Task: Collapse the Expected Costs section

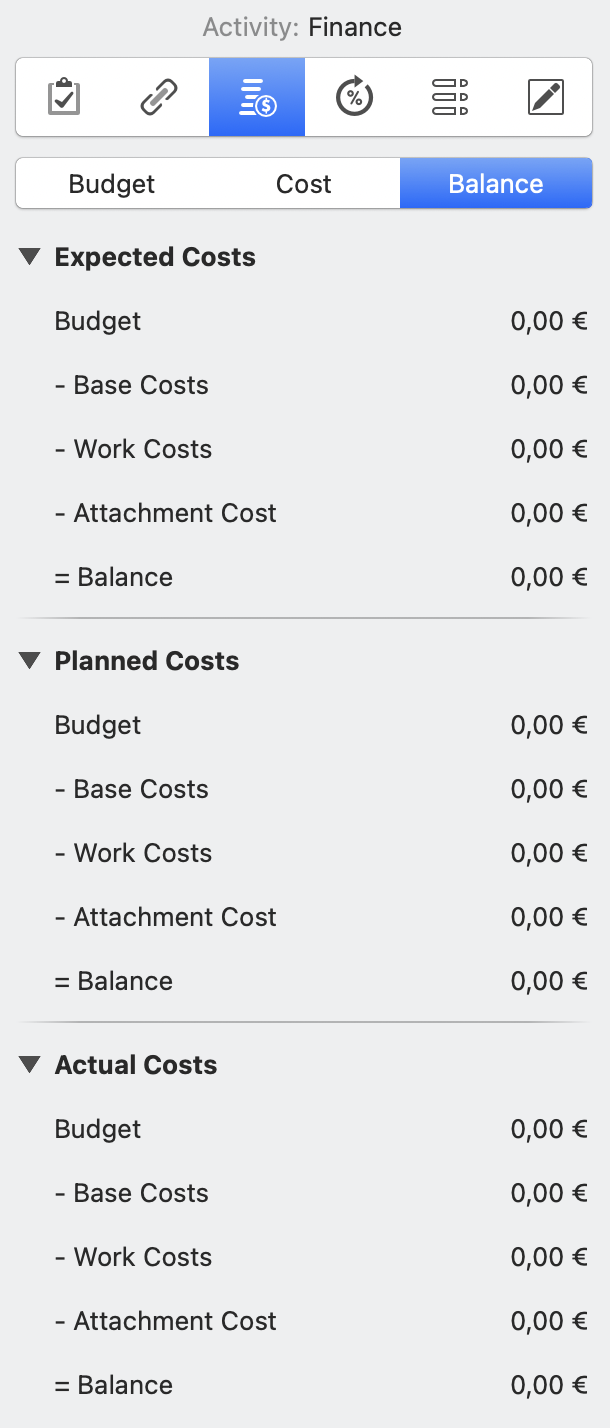Action: [x=29, y=256]
